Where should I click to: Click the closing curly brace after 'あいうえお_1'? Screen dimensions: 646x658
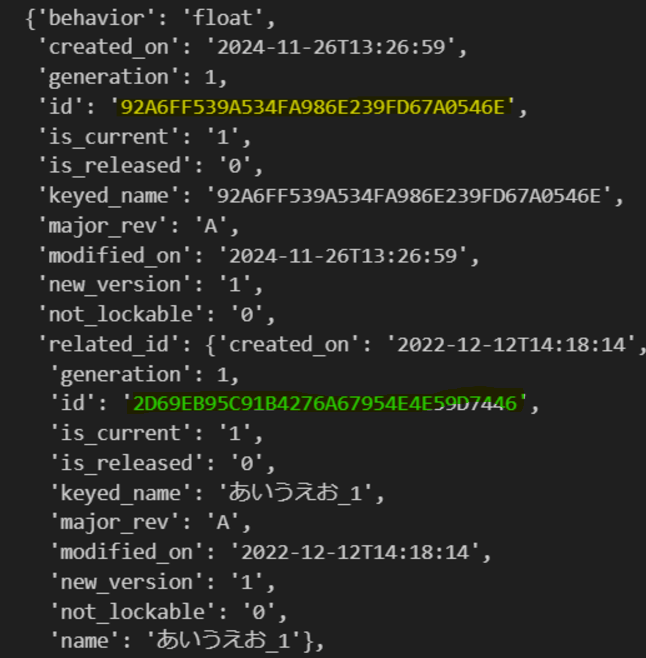point(313,640)
